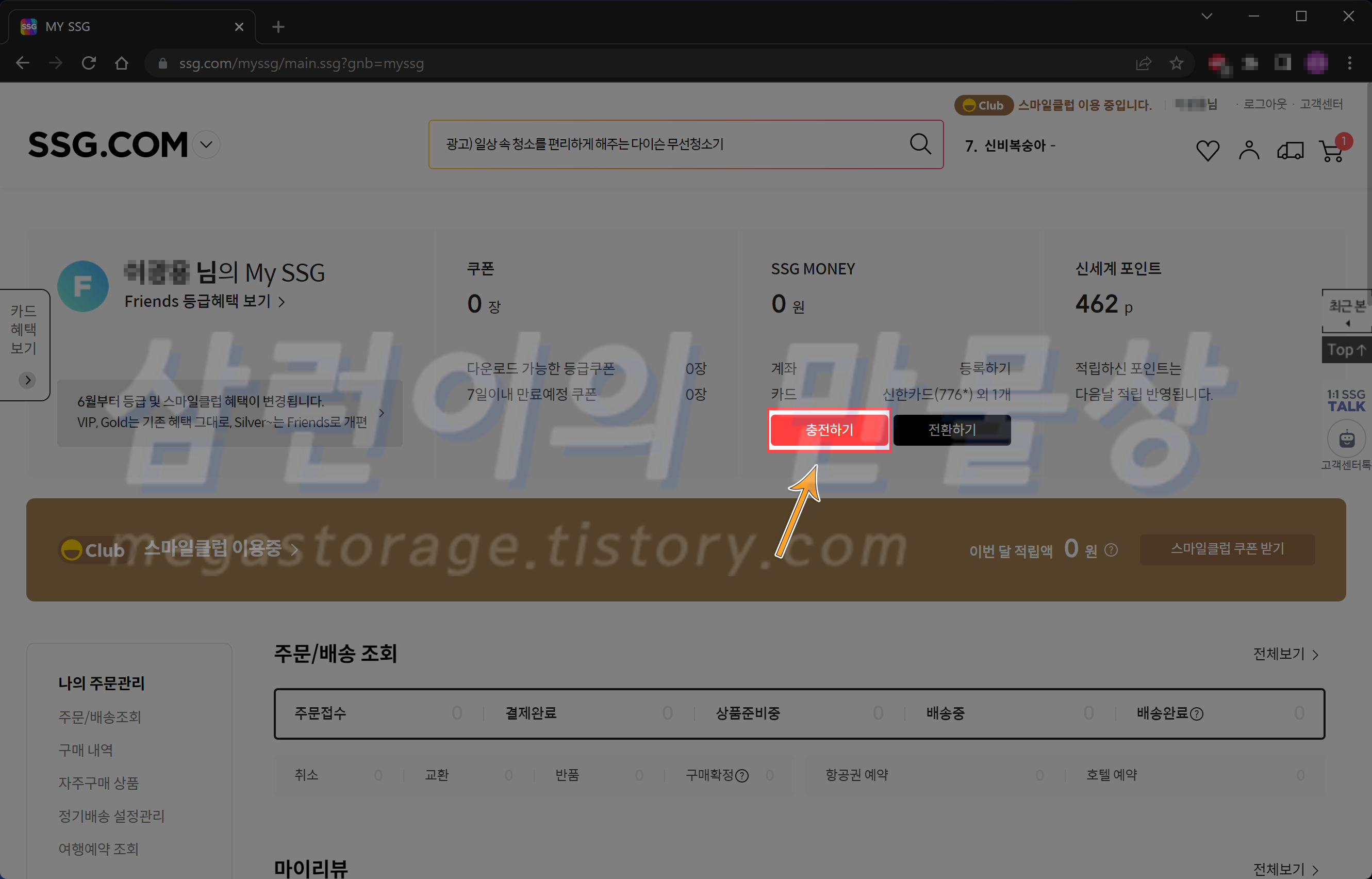
Task: Click the 상품준비중 status
Action: 748,713
